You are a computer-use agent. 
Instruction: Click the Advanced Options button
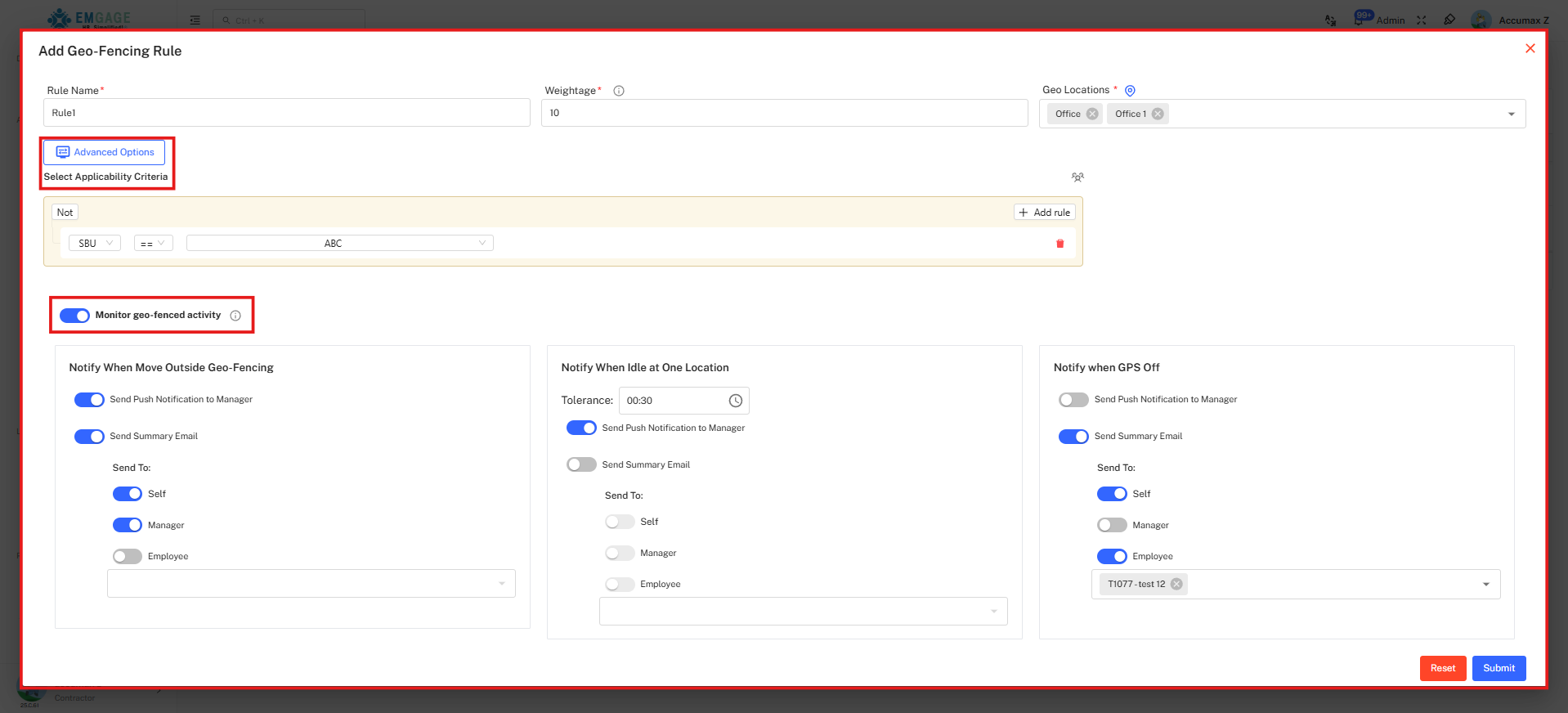[105, 152]
